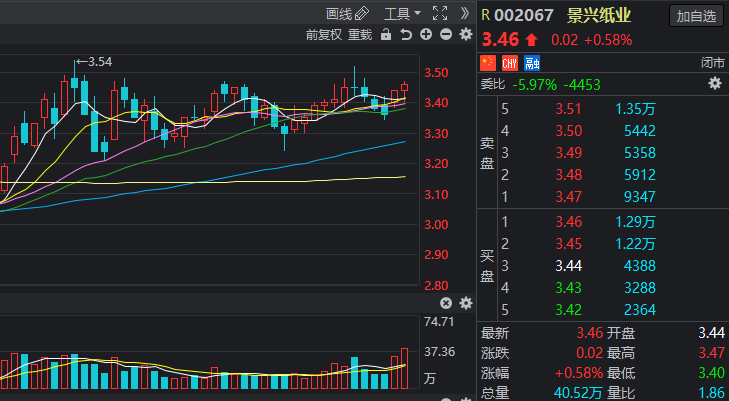This screenshot has height=401, width=729.
Task: Click the 委比 ratio value -5.97%
Action: pos(534,85)
